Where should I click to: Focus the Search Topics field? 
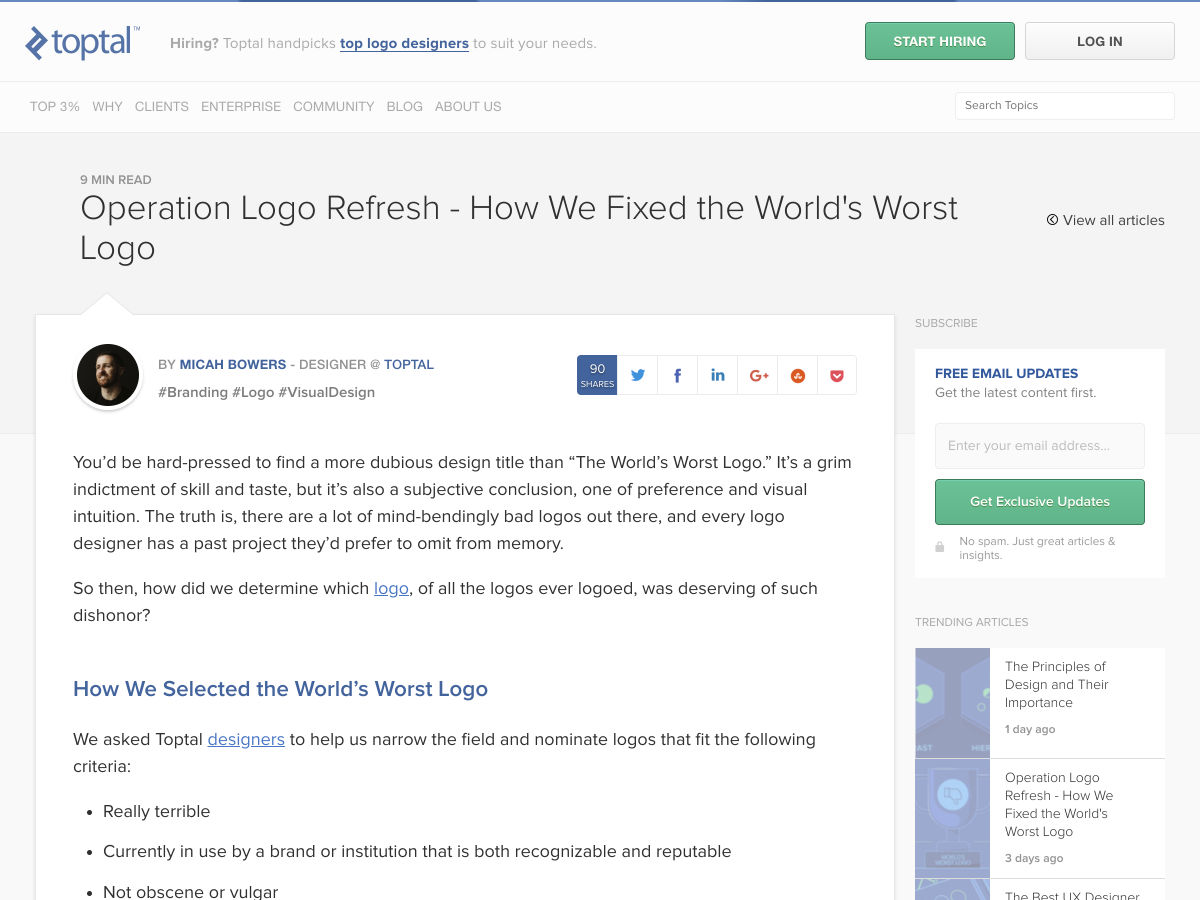(x=1065, y=106)
